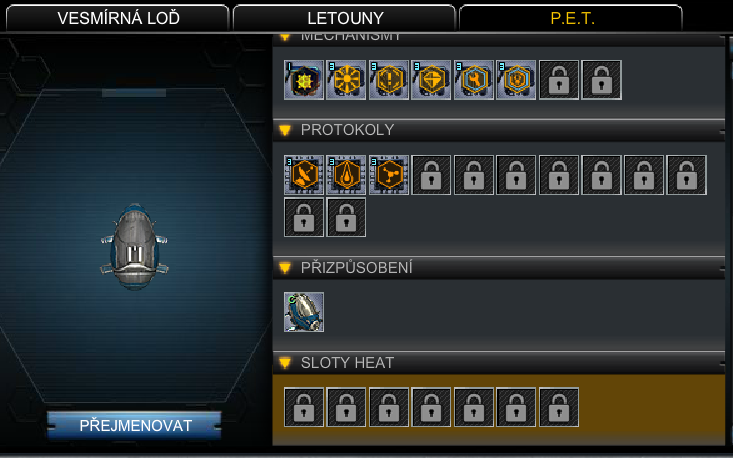Click the droplet protocol icon
This screenshot has width=733, height=458.
coord(346,175)
